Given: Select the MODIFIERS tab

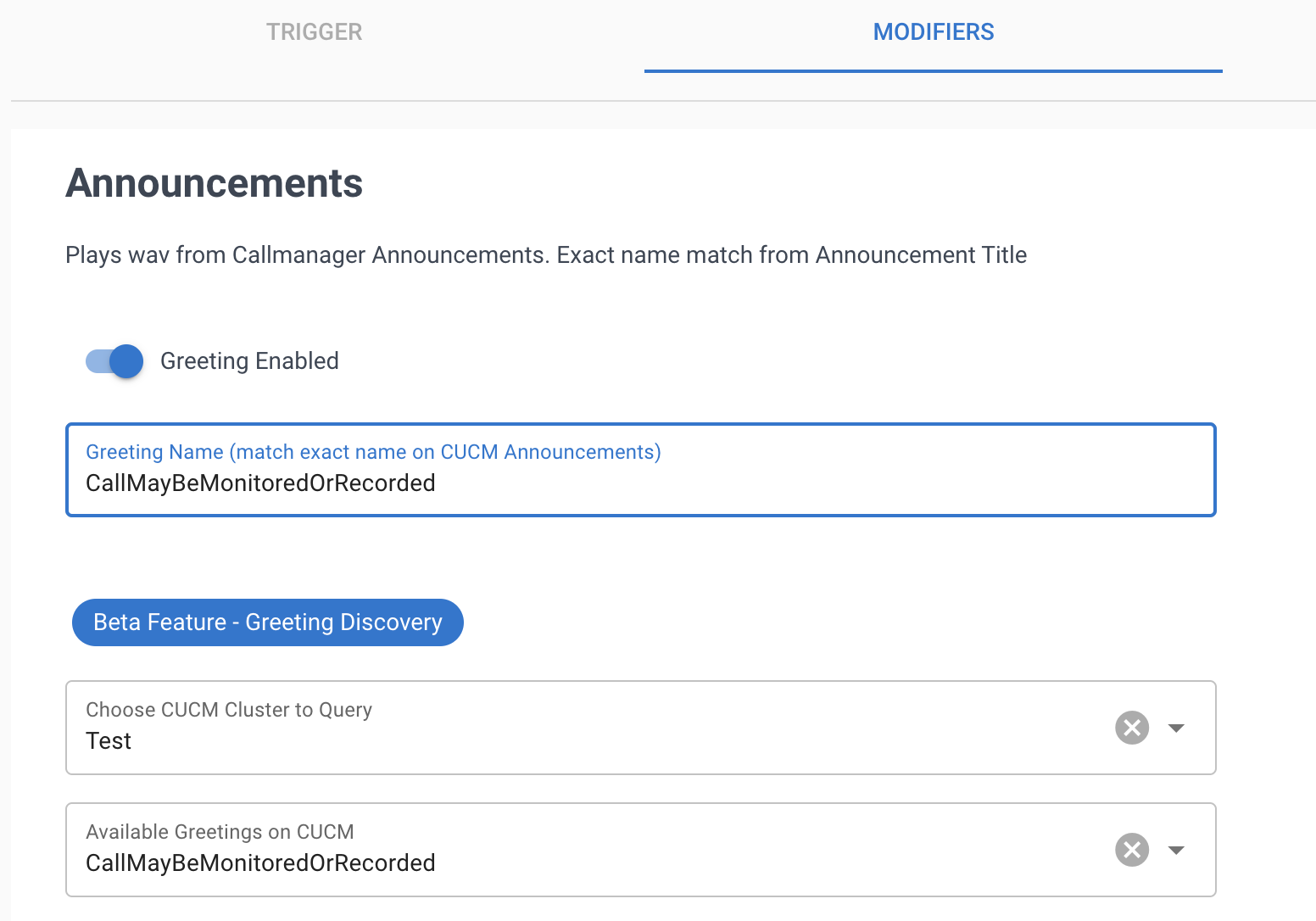Looking at the screenshot, I should (933, 31).
